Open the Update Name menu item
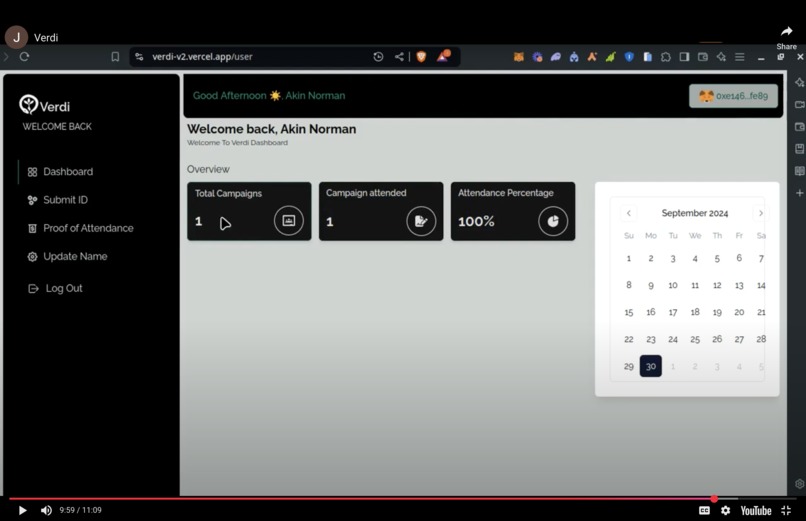The width and height of the screenshot is (806, 521). point(67,256)
